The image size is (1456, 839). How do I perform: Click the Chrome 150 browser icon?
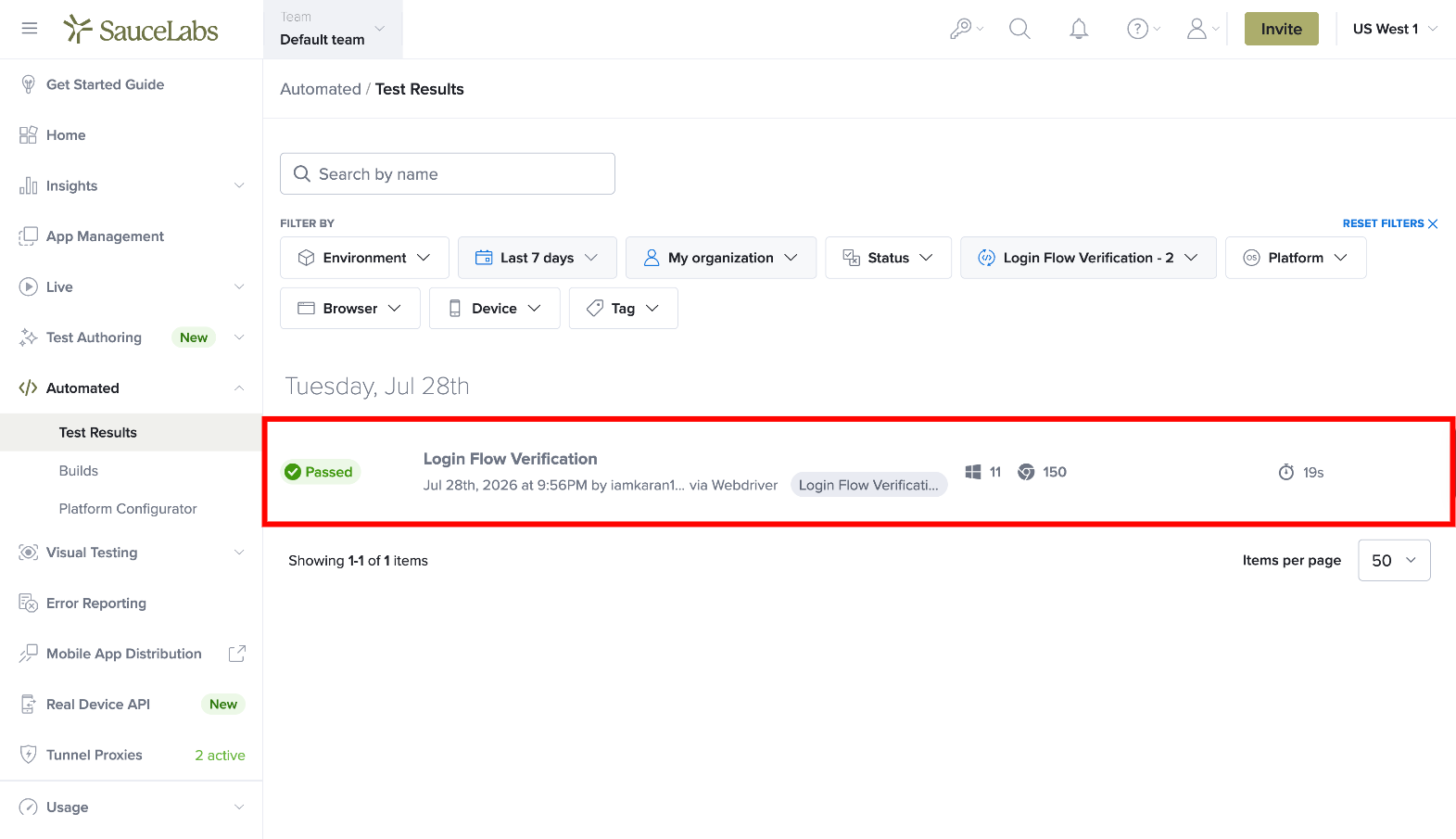[x=1026, y=472]
